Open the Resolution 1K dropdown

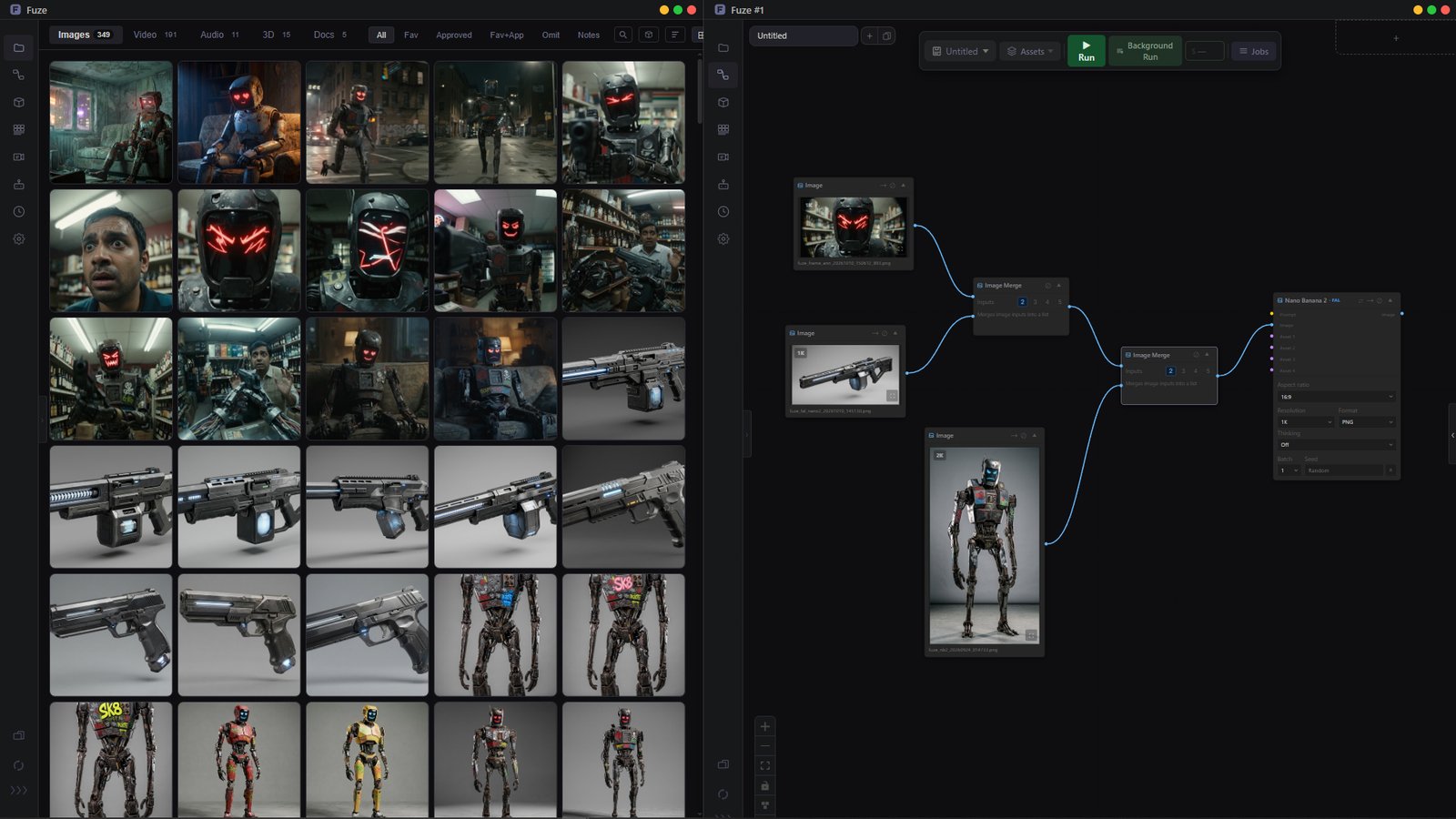point(1306,422)
